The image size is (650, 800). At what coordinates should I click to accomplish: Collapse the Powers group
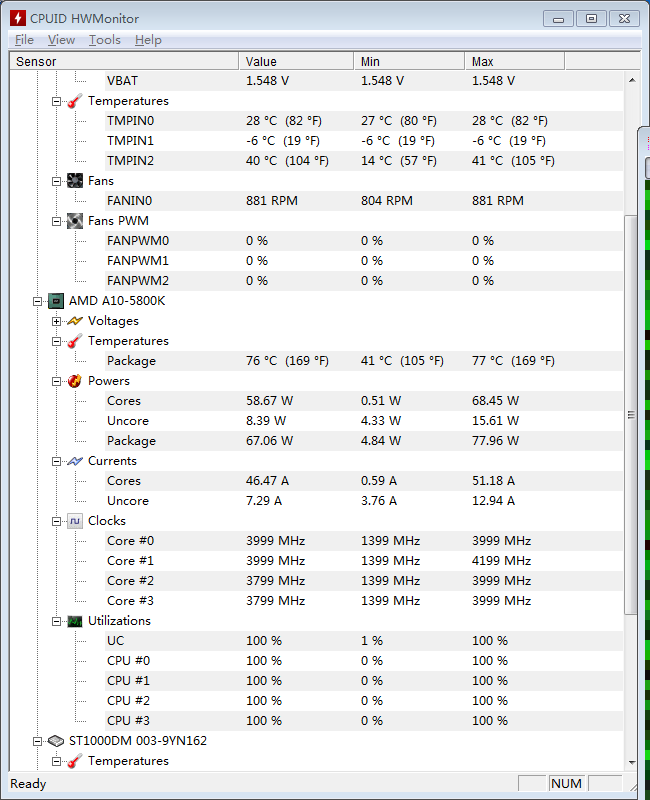pos(56,381)
